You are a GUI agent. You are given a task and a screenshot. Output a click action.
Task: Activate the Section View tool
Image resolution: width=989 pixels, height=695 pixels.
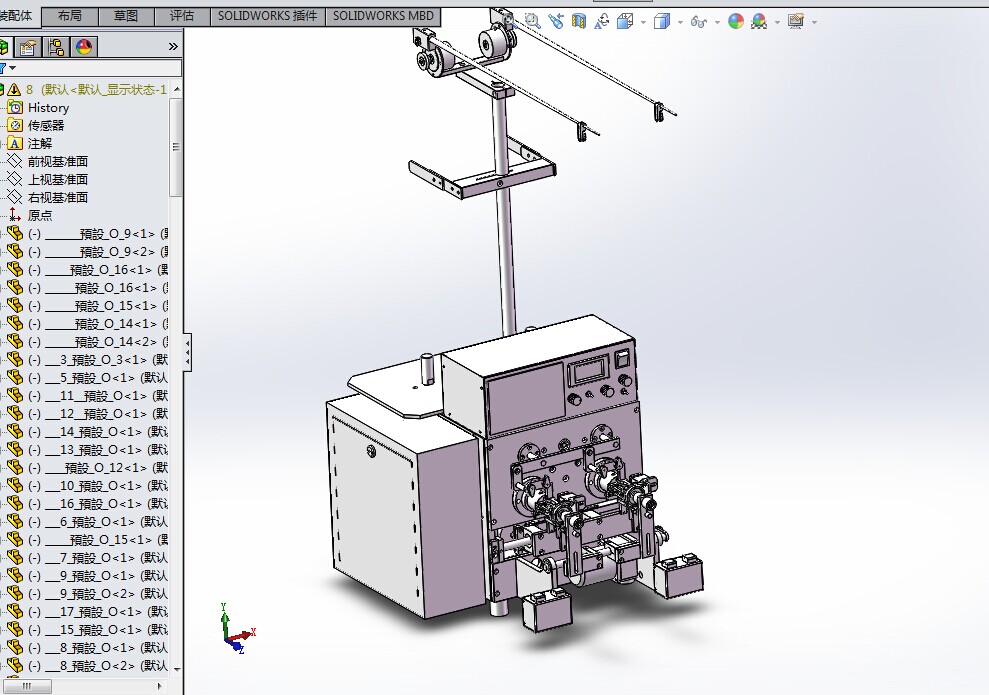(x=581, y=21)
